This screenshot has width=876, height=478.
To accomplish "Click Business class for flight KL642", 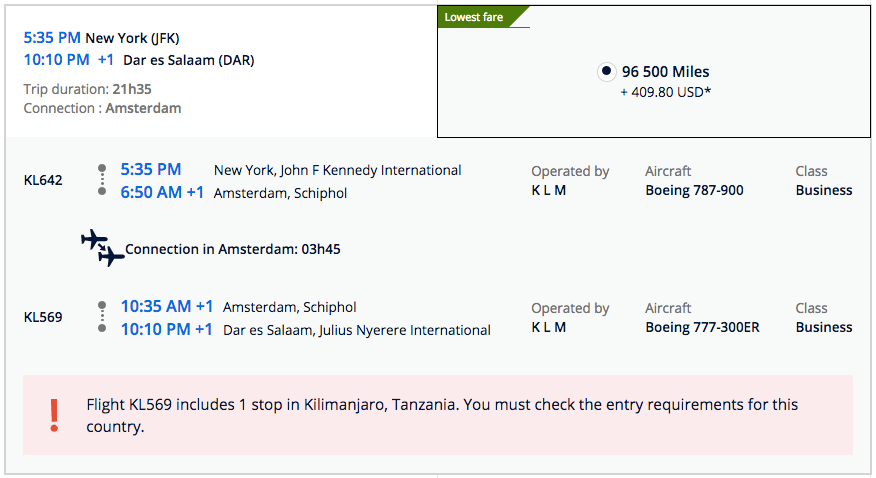I will [x=824, y=190].
